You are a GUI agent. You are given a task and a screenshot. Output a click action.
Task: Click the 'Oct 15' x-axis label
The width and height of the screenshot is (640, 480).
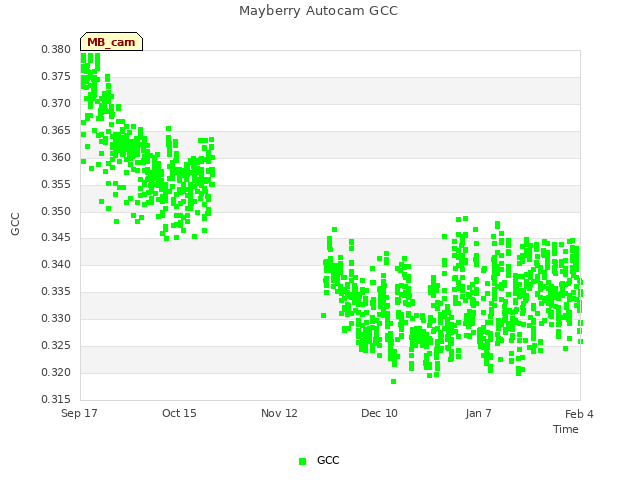click(179, 413)
